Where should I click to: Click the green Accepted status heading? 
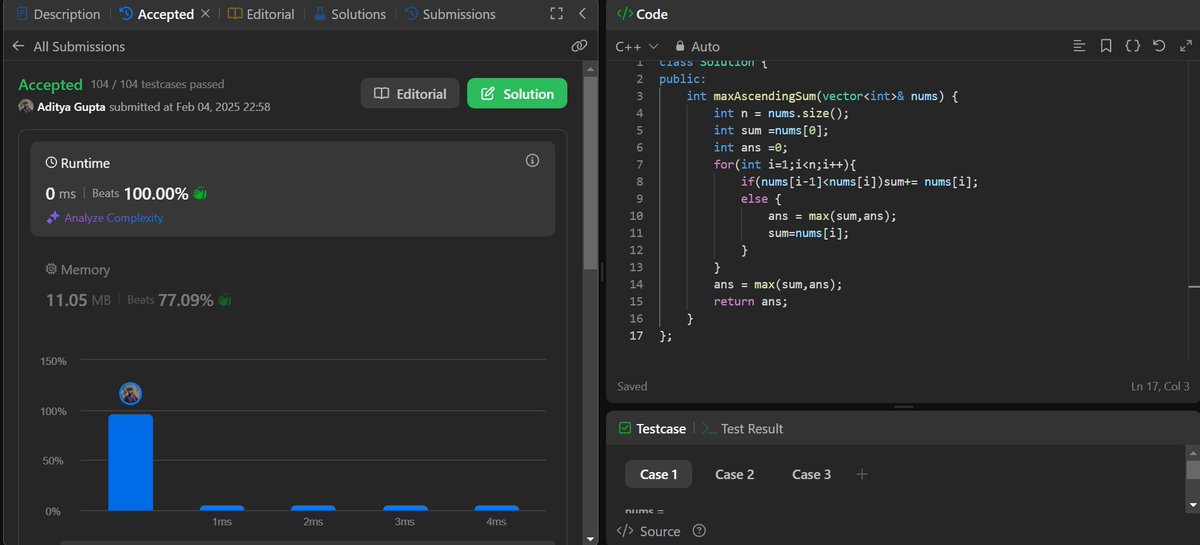click(50, 85)
